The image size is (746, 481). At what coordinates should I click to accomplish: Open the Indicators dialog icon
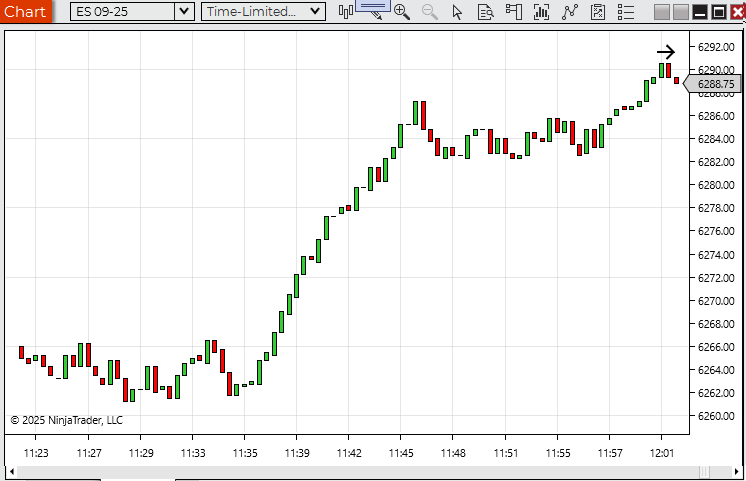tap(570, 12)
